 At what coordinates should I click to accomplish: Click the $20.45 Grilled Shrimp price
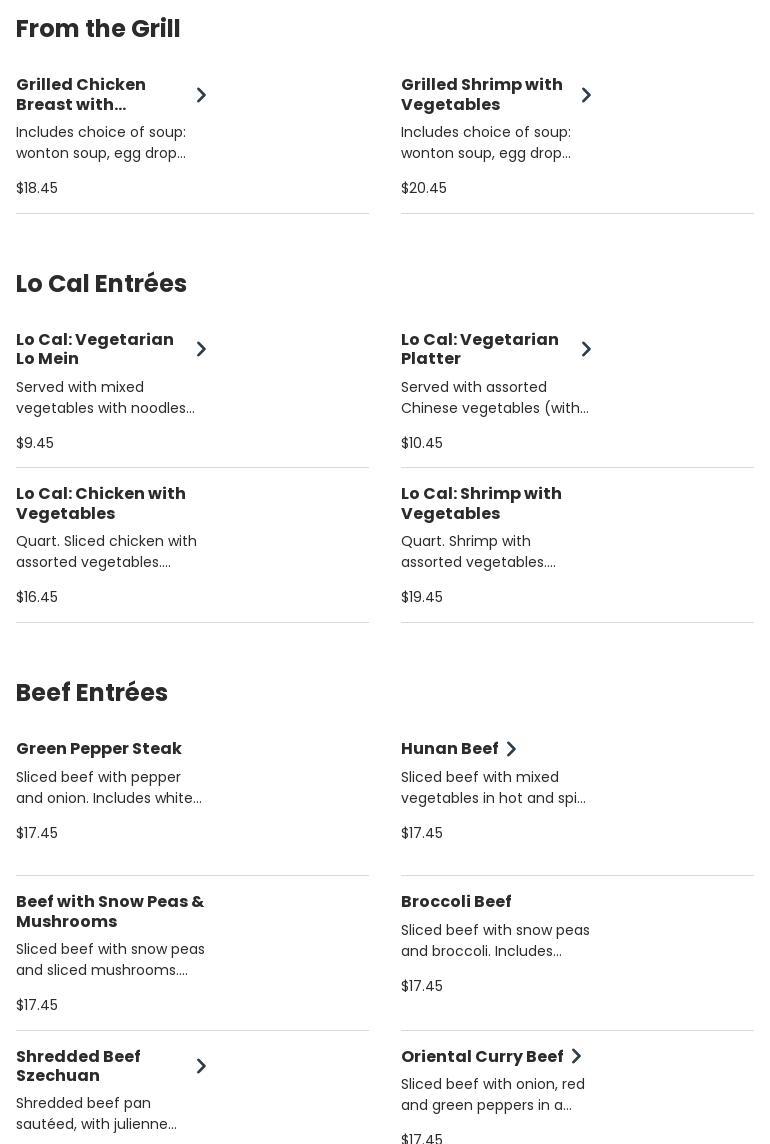click(424, 188)
